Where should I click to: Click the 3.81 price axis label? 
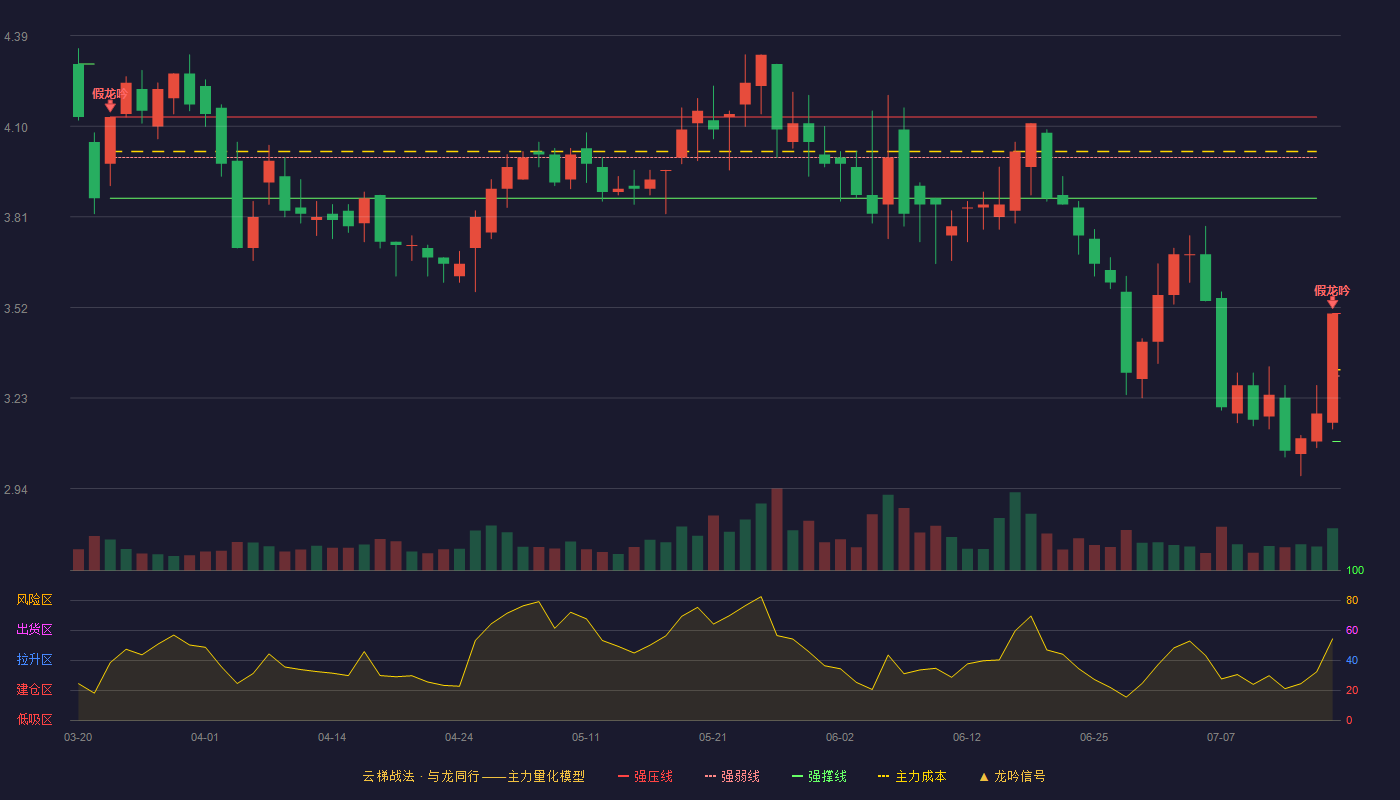point(16,218)
